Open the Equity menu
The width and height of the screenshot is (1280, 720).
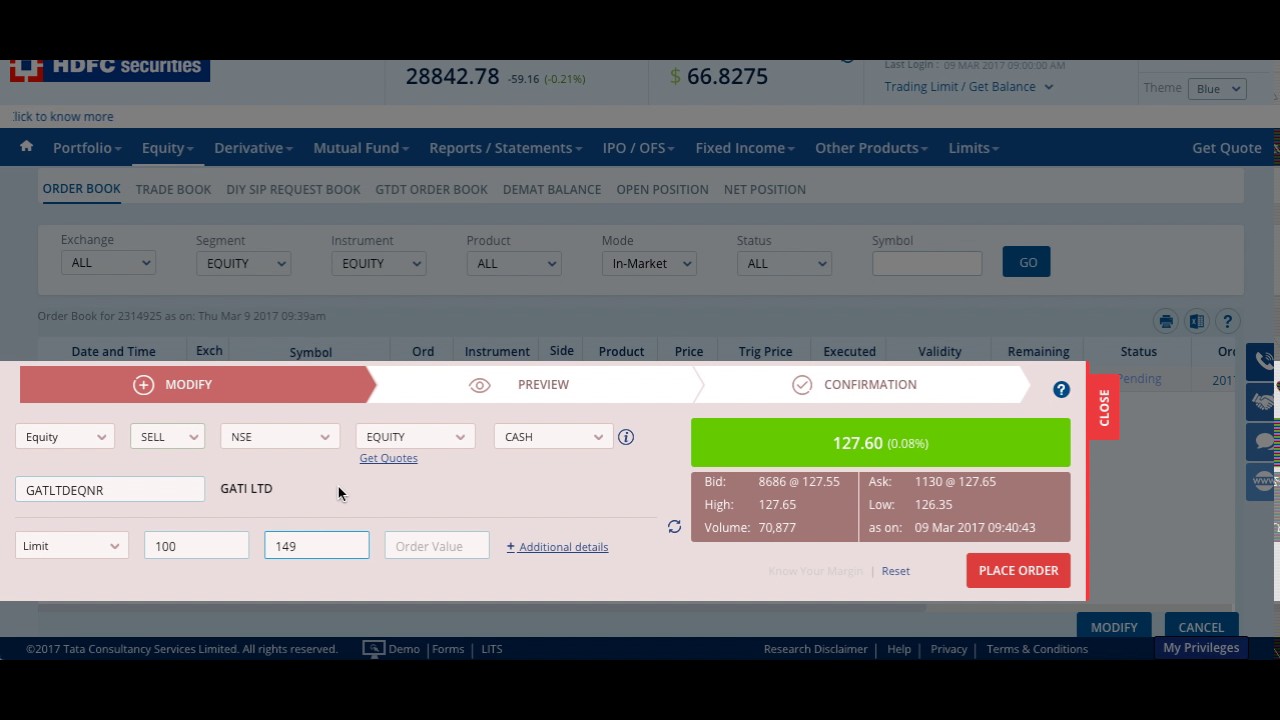pyautogui.click(x=167, y=147)
